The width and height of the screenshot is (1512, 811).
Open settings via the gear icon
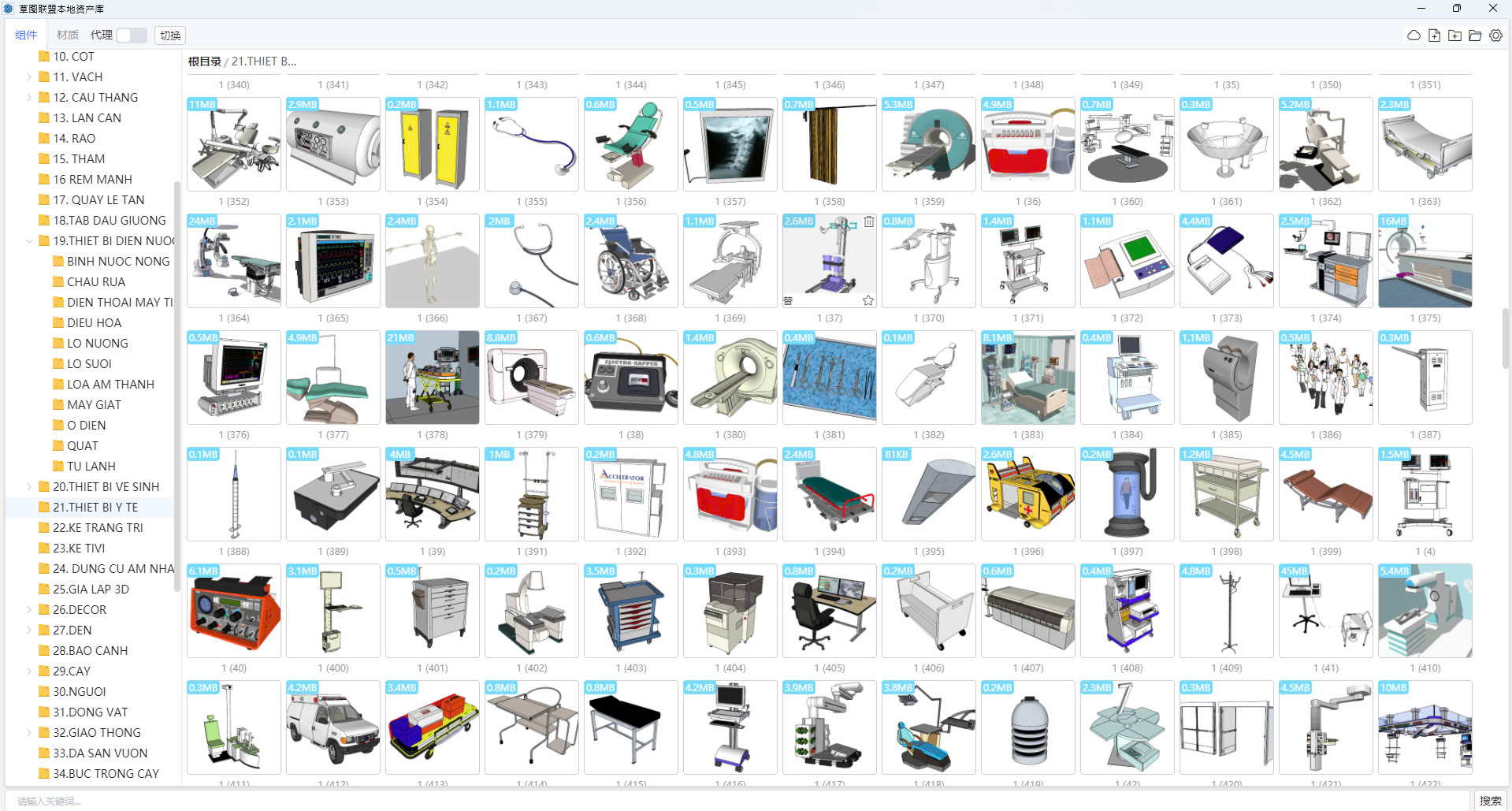click(x=1495, y=35)
